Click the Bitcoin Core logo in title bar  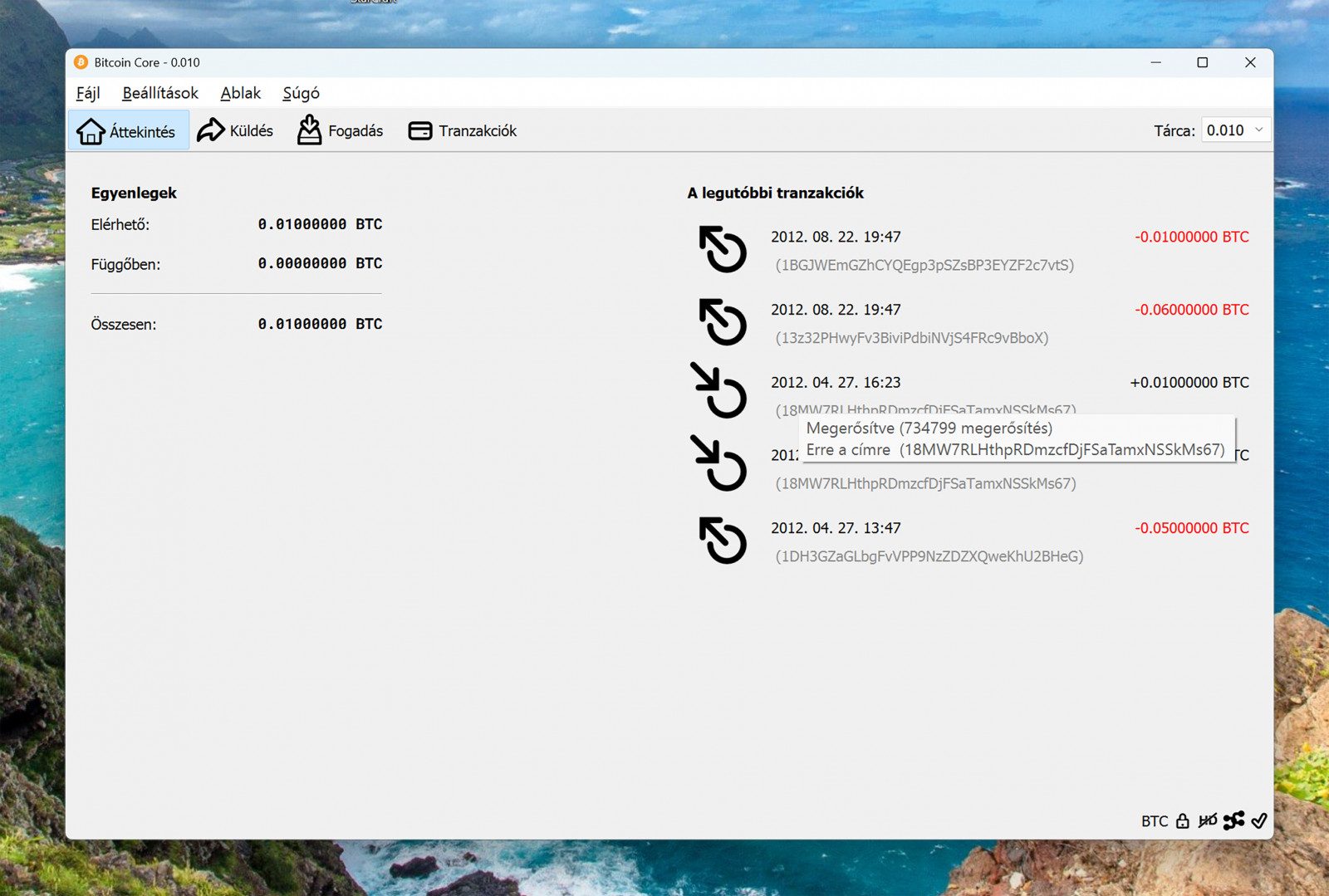pyautogui.click(x=81, y=62)
